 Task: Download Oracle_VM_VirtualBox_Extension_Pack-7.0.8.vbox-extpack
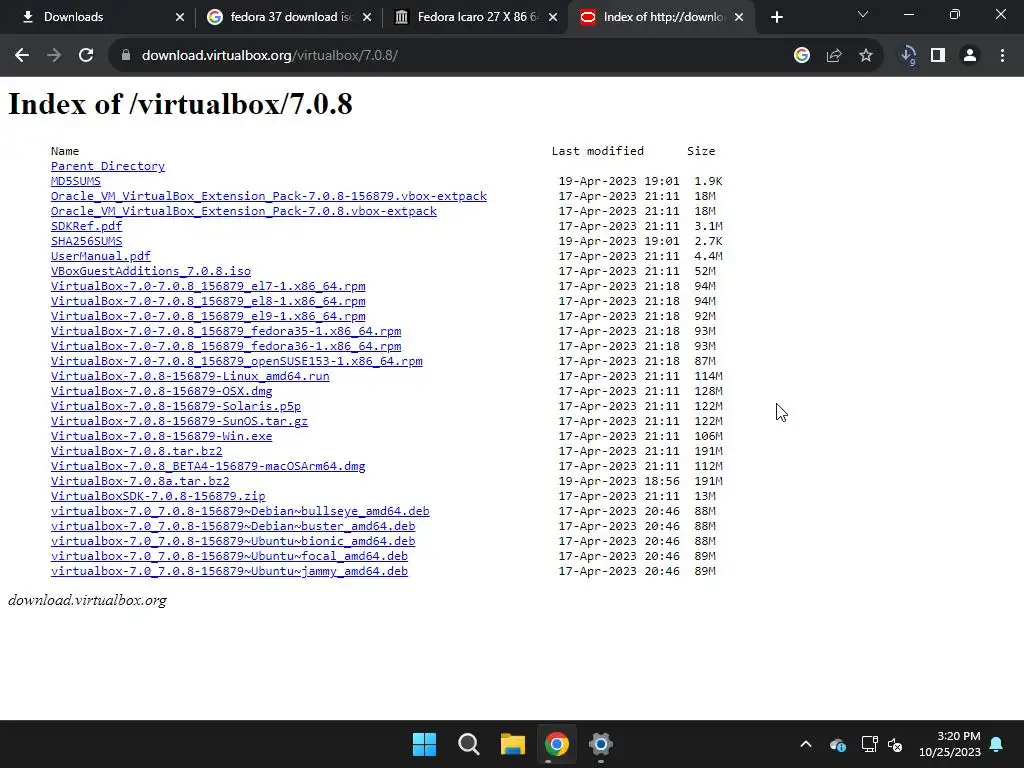tap(244, 211)
